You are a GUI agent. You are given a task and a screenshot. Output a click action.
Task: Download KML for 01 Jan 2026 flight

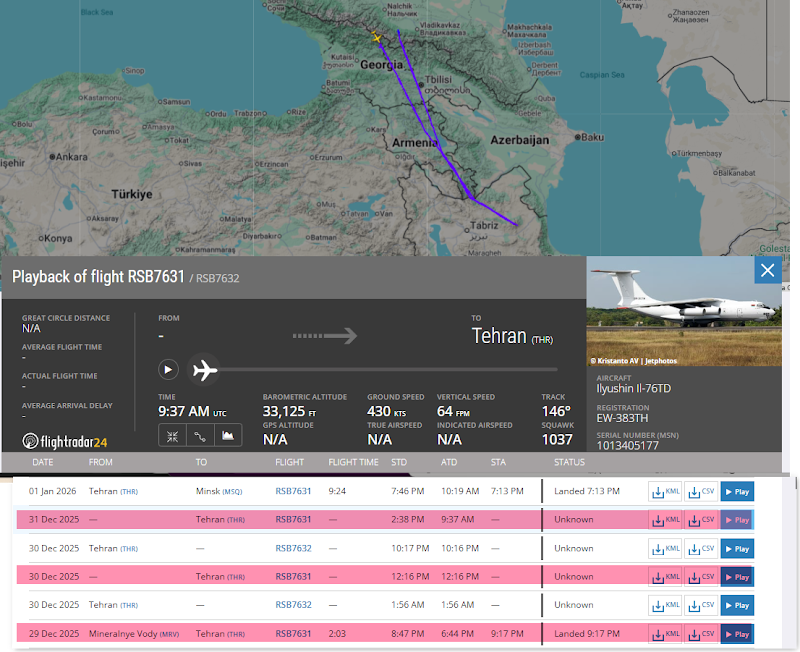(666, 491)
